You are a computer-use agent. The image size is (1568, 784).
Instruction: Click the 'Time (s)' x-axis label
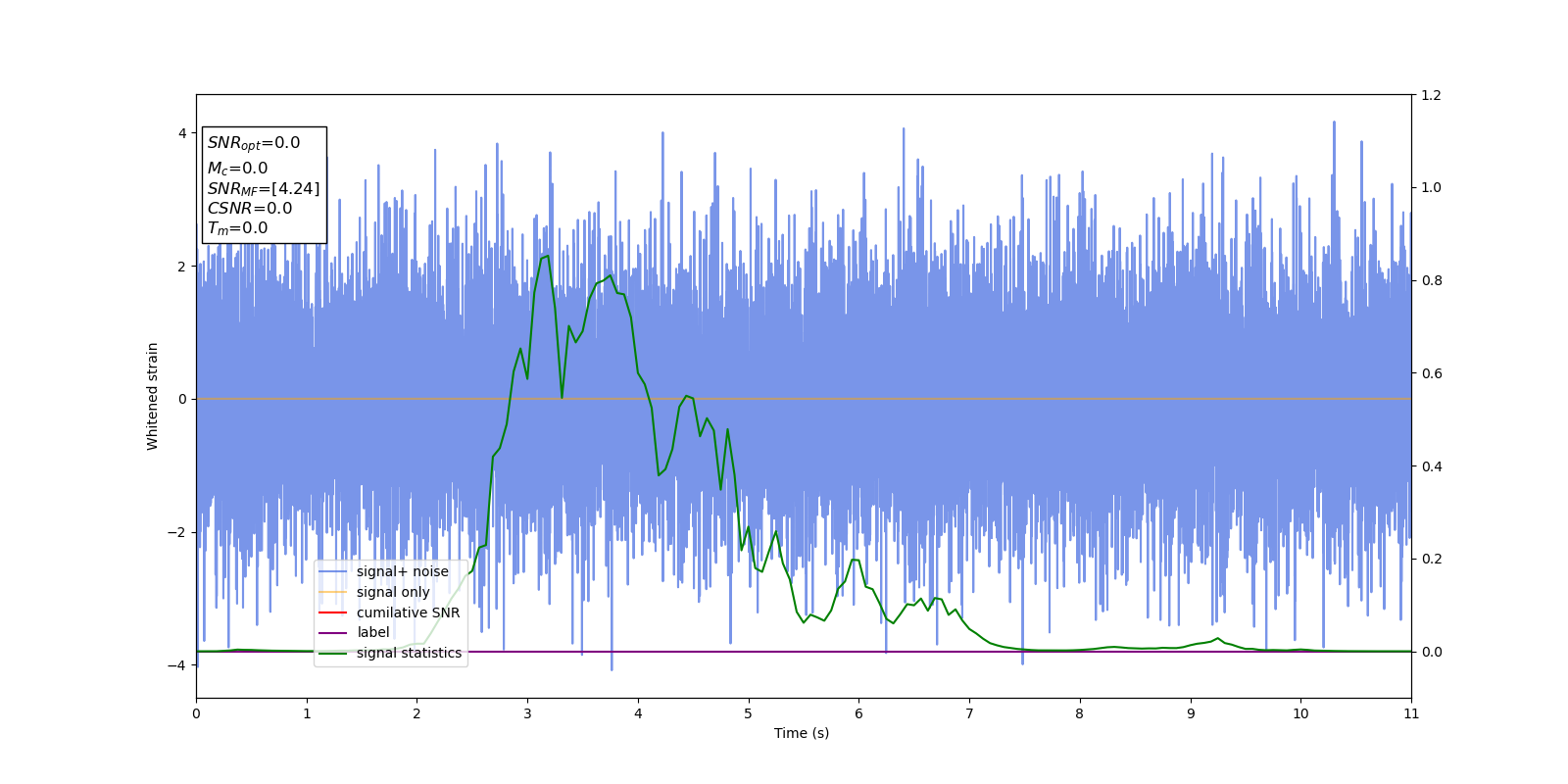pyautogui.click(x=802, y=733)
